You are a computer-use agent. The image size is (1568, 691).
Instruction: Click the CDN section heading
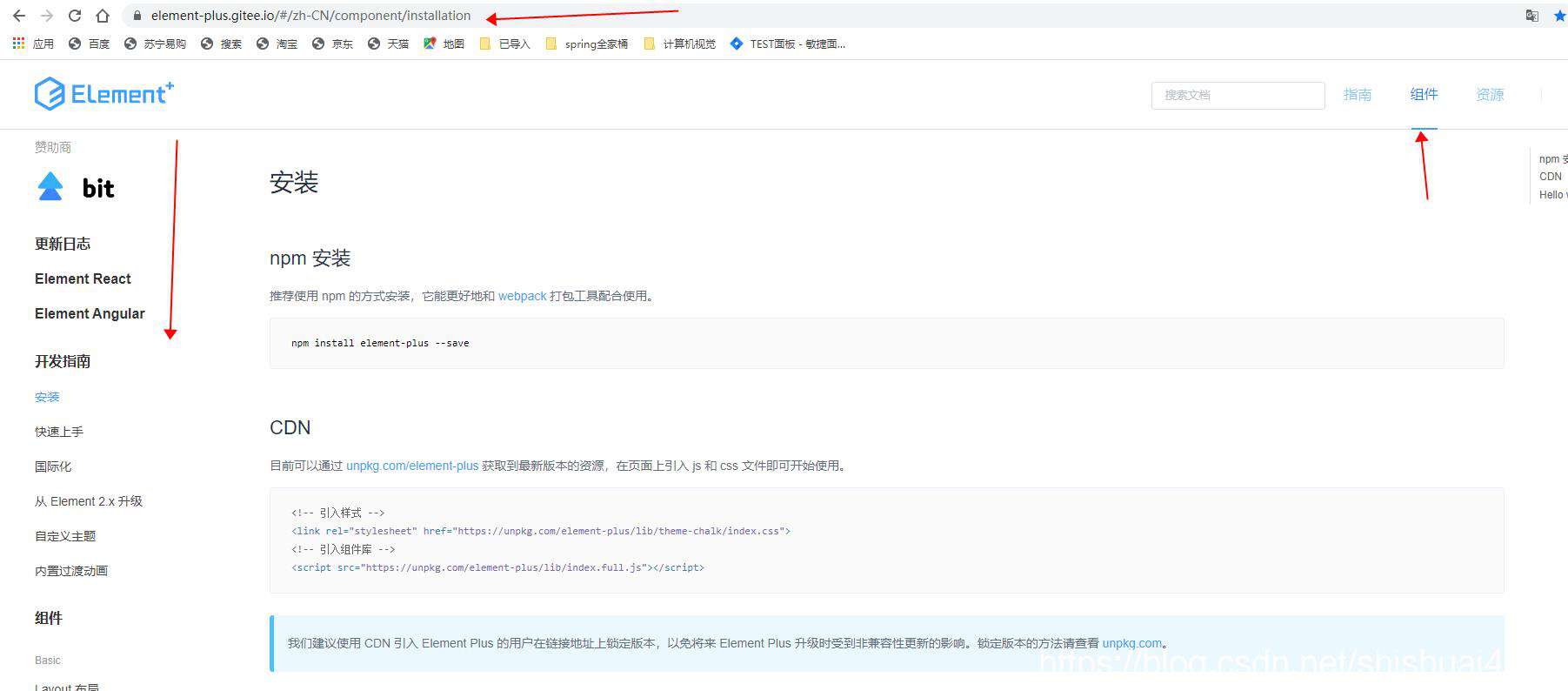(x=290, y=427)
